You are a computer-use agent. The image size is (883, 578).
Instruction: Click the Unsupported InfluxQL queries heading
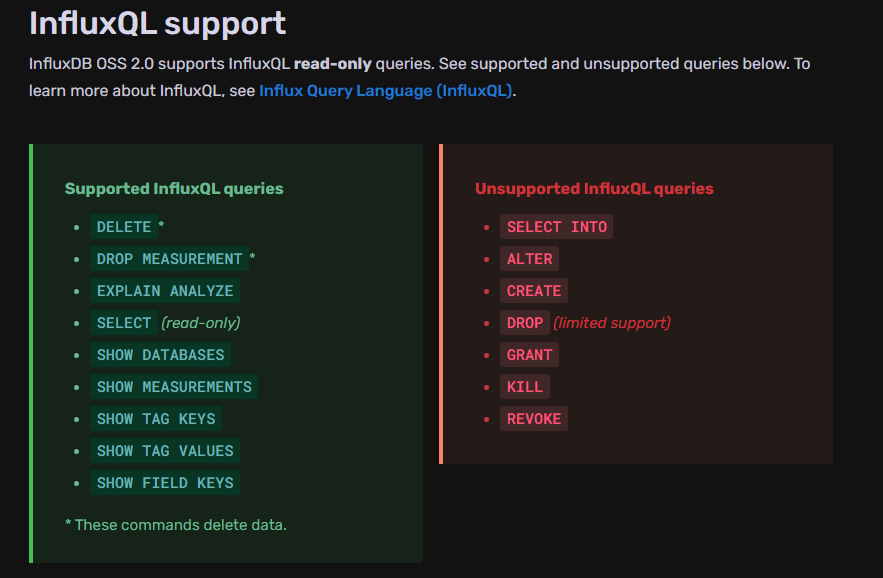[594, 189]
